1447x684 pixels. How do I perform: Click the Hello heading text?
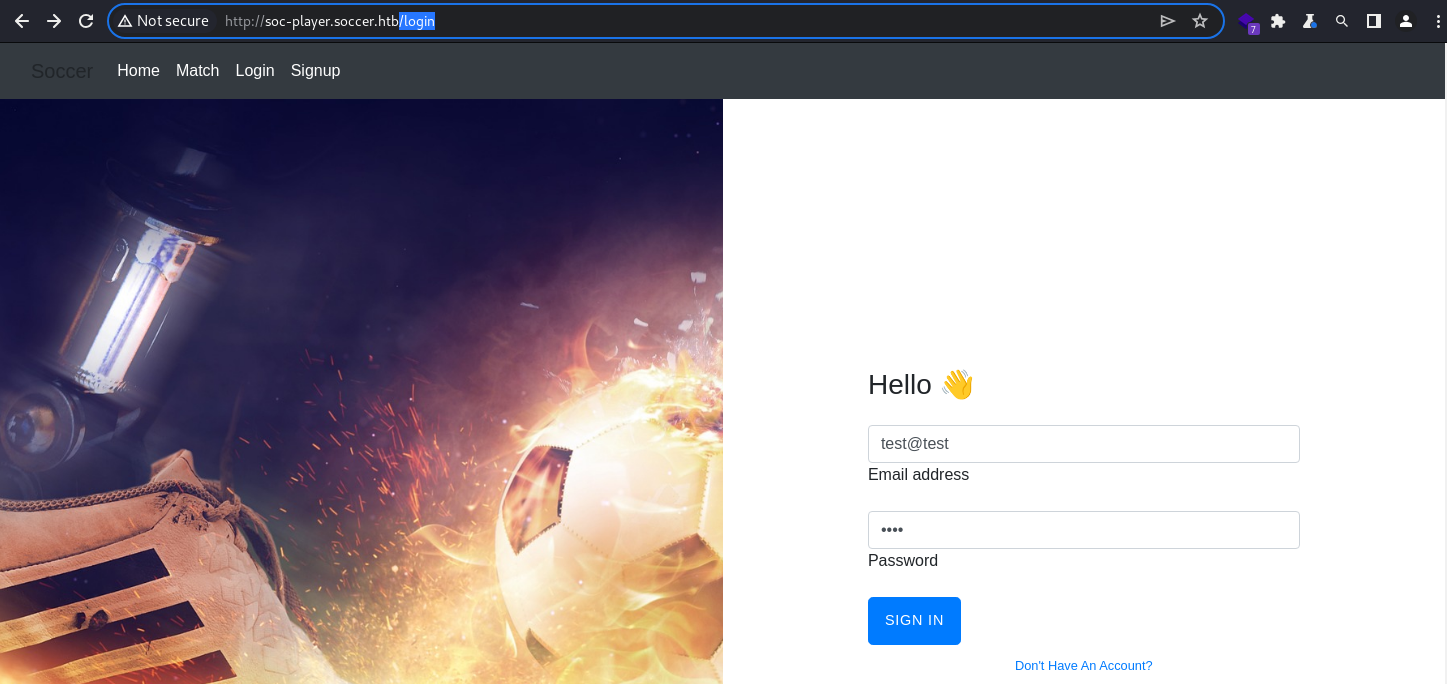(x=921, y=385)
